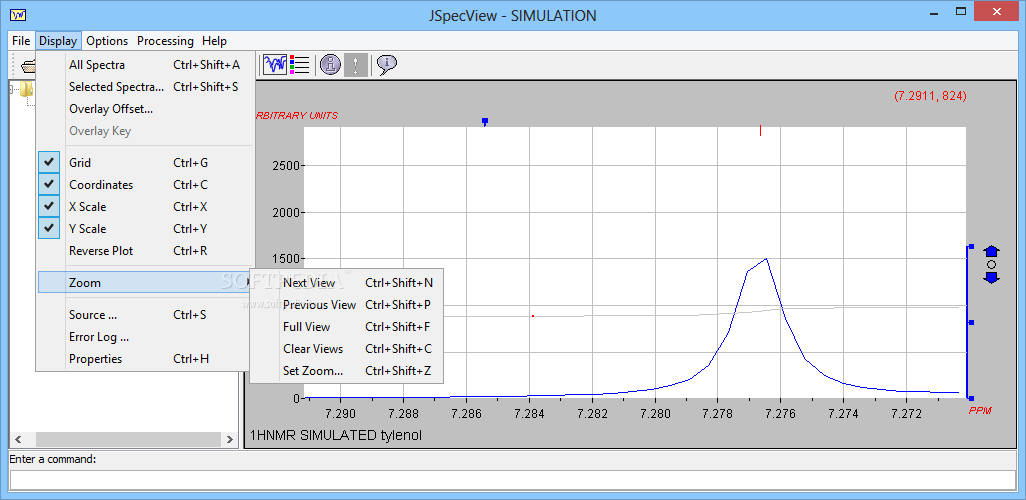
Task: Click the overlay key list icon
Action: point(300,64)
